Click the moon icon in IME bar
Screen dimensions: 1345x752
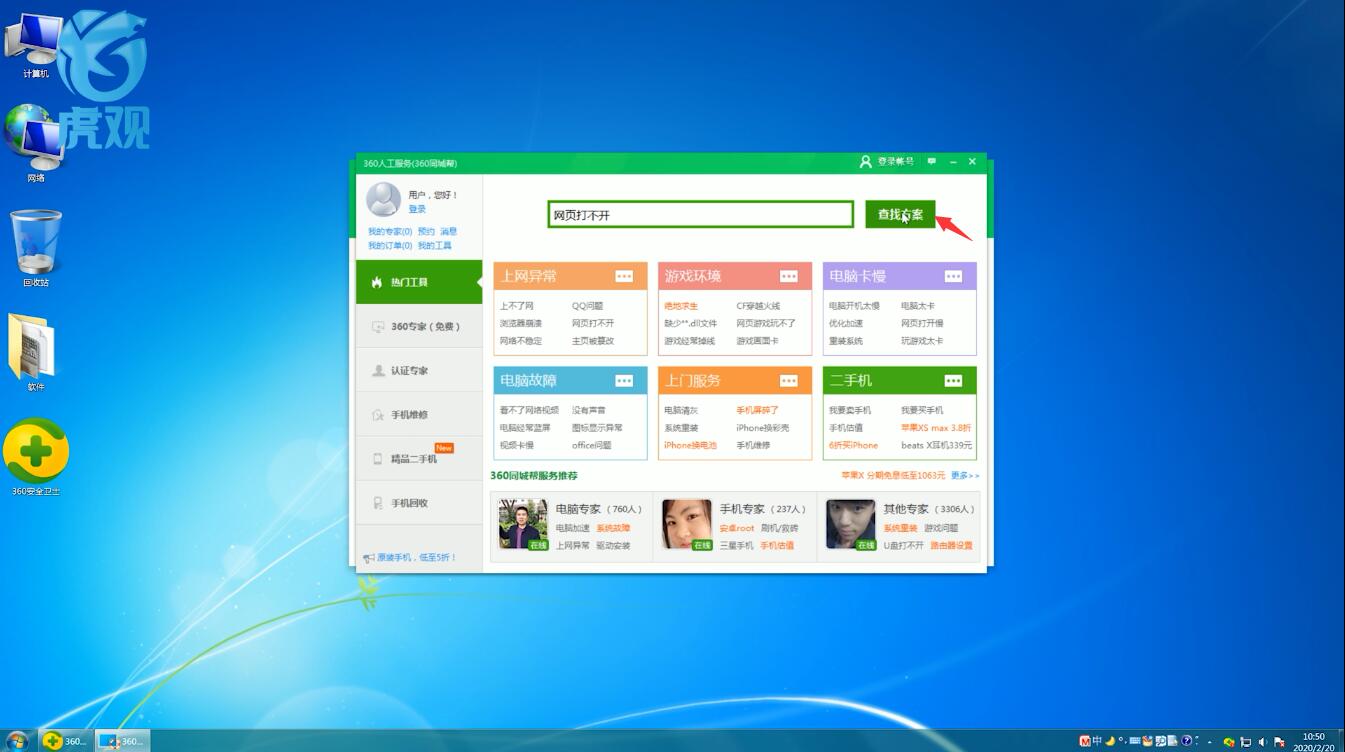click(x=1110, y=741)
